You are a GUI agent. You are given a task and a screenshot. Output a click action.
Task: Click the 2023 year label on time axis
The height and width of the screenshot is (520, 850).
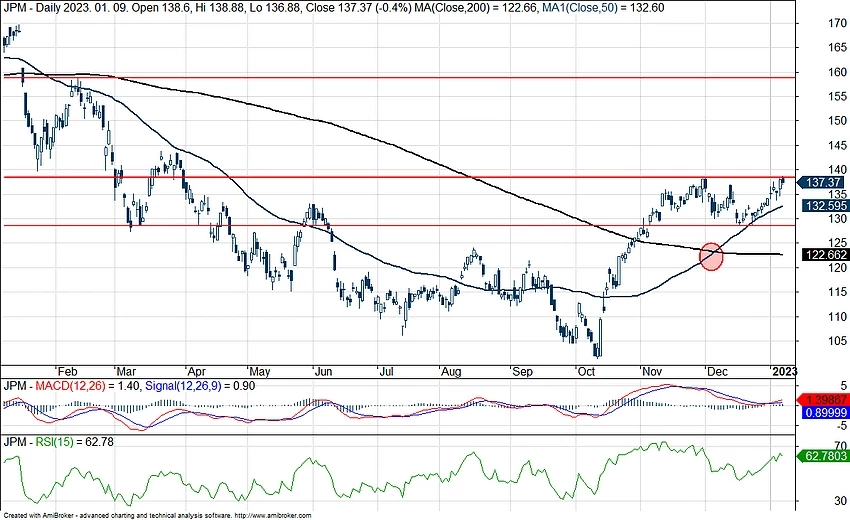click(784, 371)
